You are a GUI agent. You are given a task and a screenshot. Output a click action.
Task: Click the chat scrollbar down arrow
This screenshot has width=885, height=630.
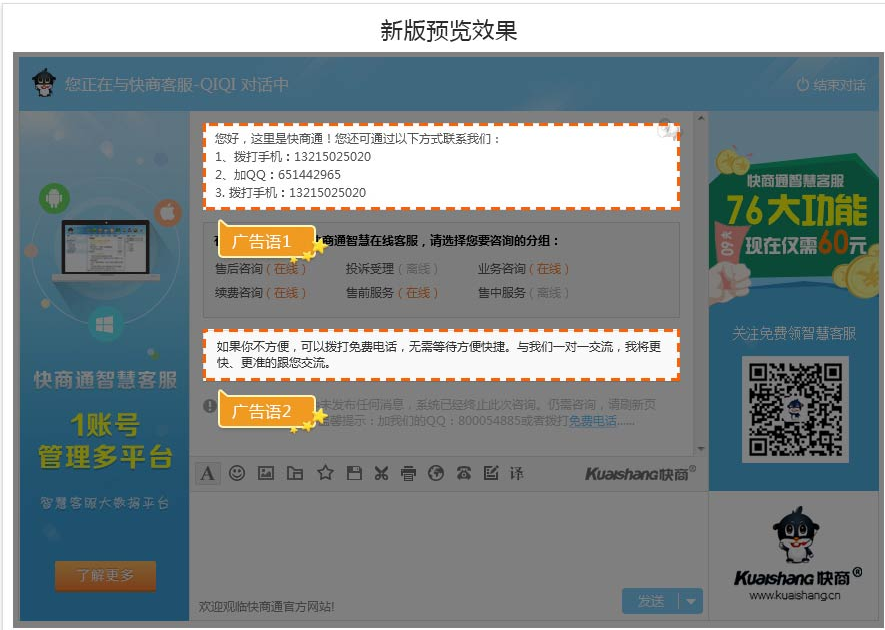click(700, 449)
